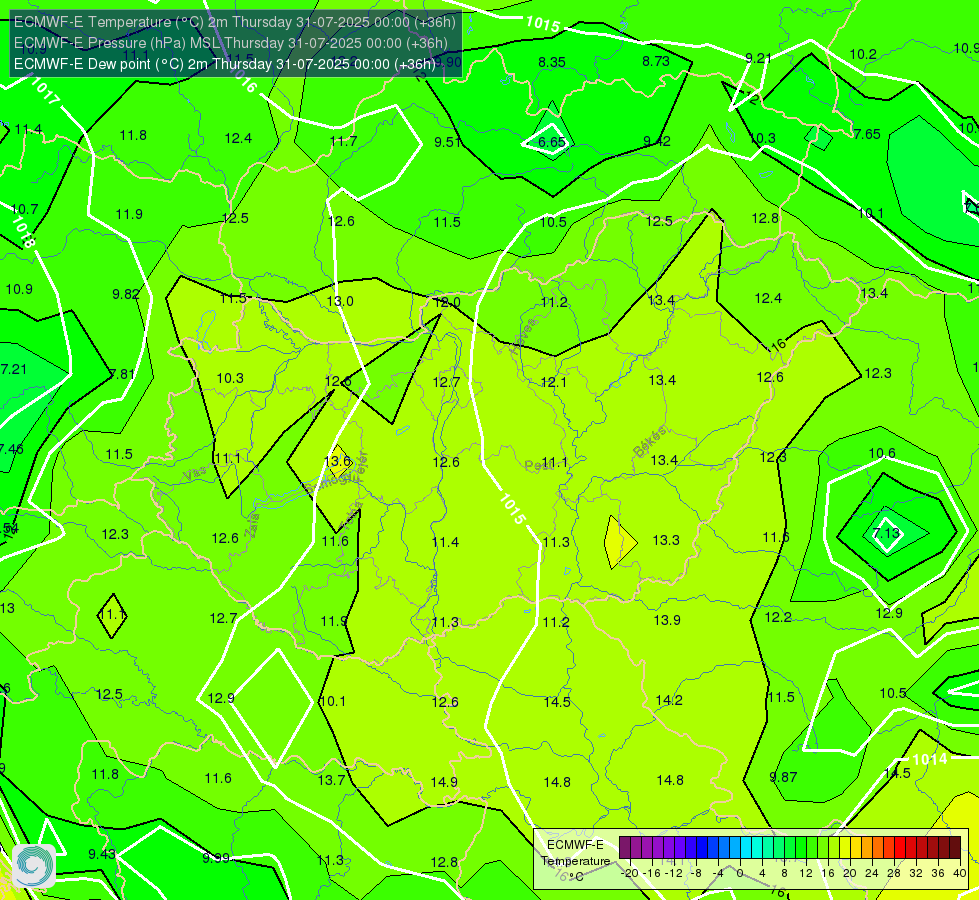Click the 14.9 dew point value
The image size is (979, 900).
(x=444, y=782)
